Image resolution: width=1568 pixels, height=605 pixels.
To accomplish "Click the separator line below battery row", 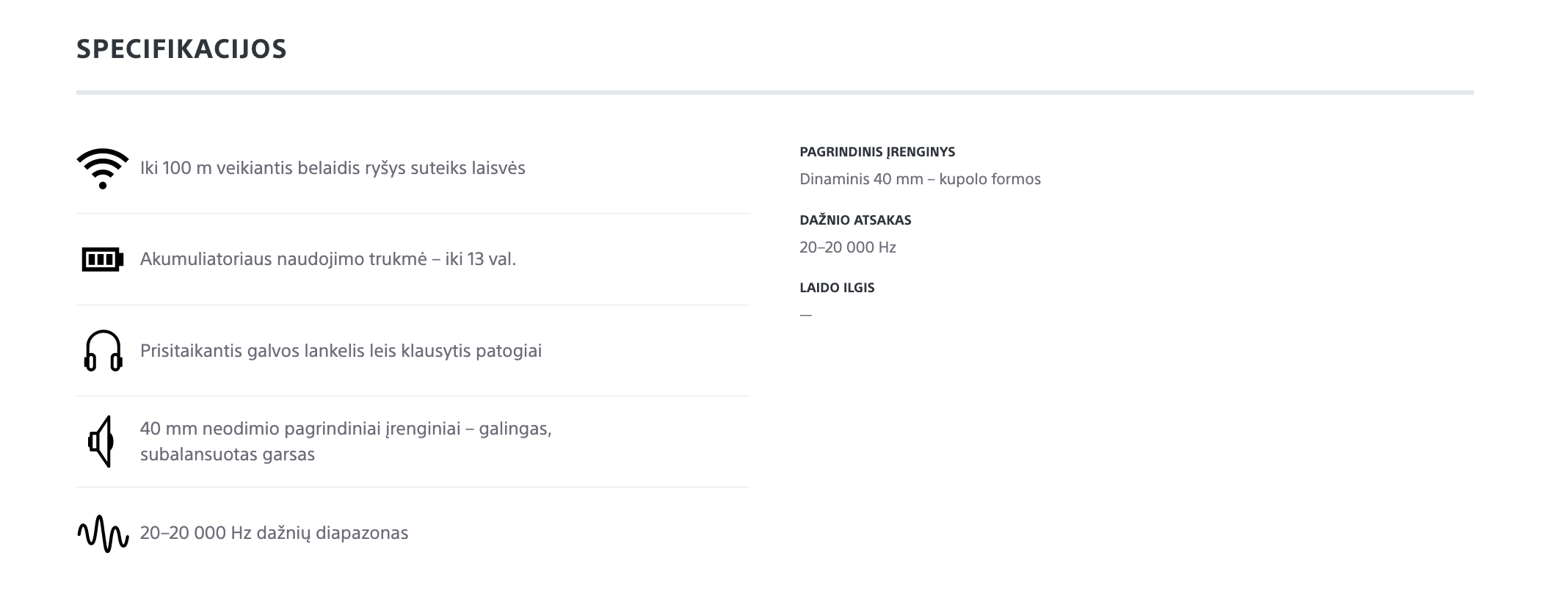I will [413, 305].
